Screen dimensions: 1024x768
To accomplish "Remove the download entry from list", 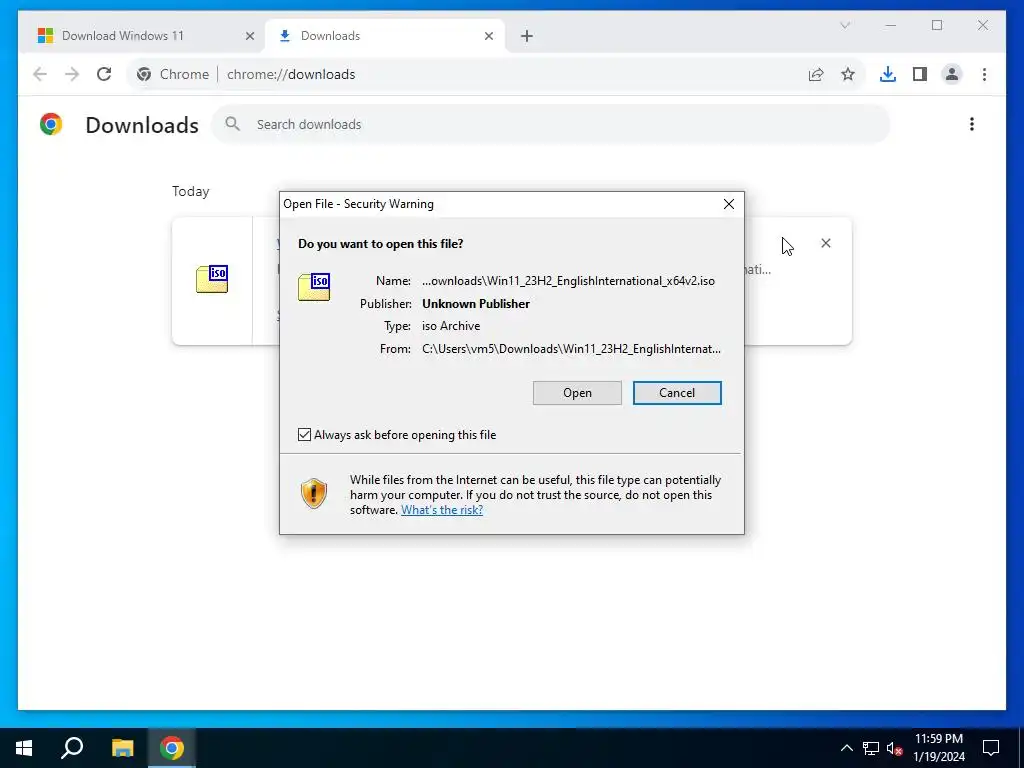I will coord(825,244).
